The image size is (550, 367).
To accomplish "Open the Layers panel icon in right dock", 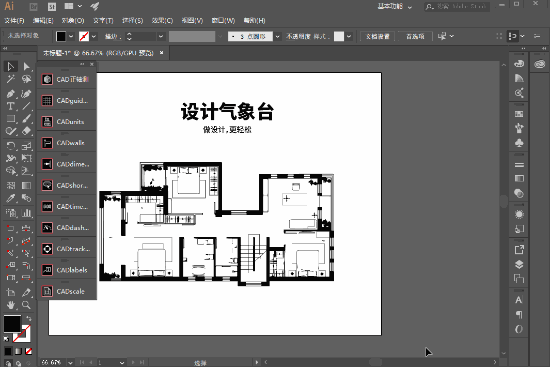I will tap(519, 265).
